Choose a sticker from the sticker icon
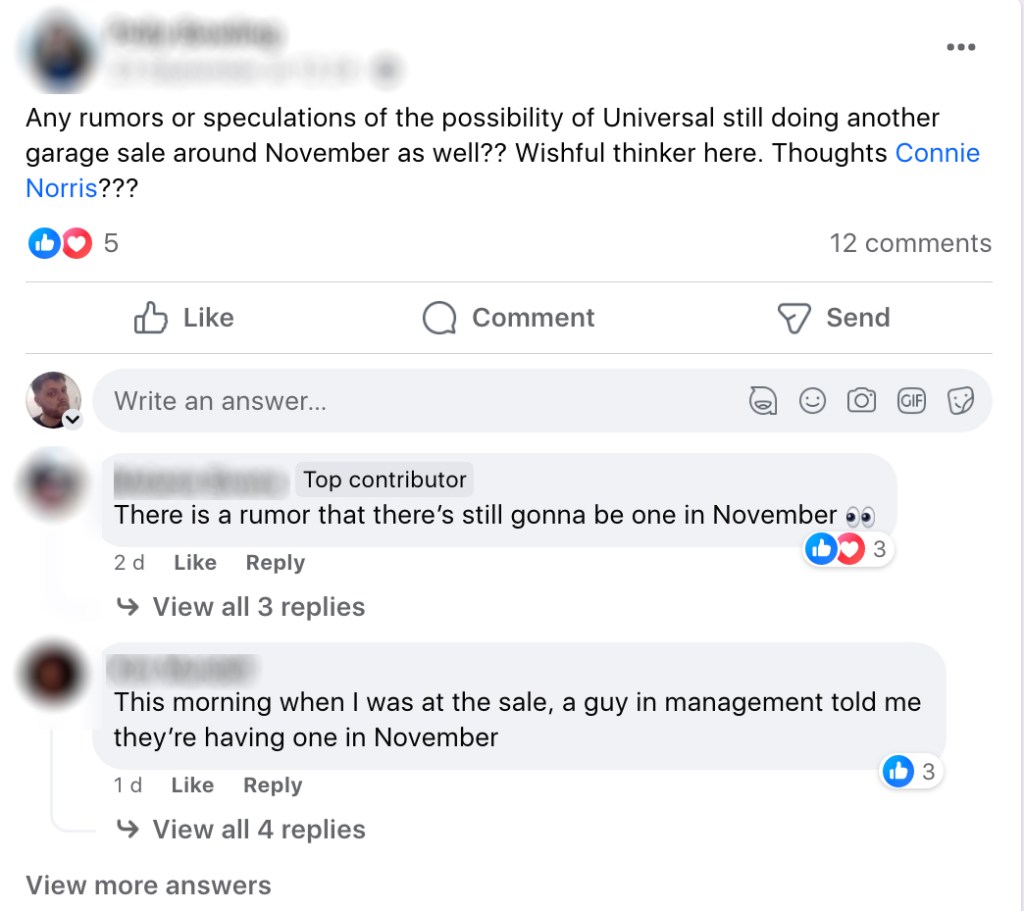Image resolution: width=1024 pixels, height=911 pixels. tap(960, 401)
